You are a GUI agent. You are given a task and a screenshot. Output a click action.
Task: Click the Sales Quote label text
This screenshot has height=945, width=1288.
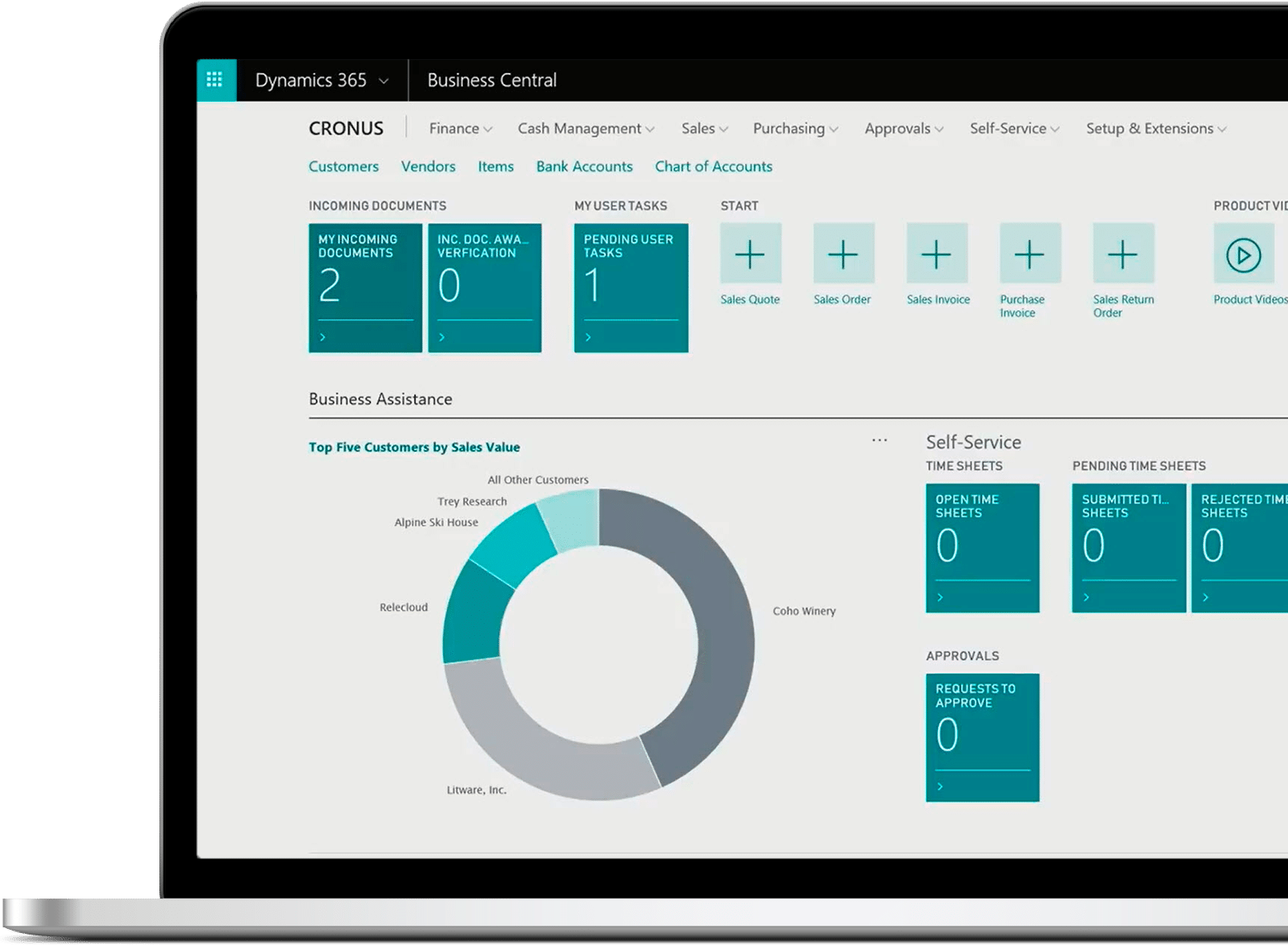click(750, 300)
